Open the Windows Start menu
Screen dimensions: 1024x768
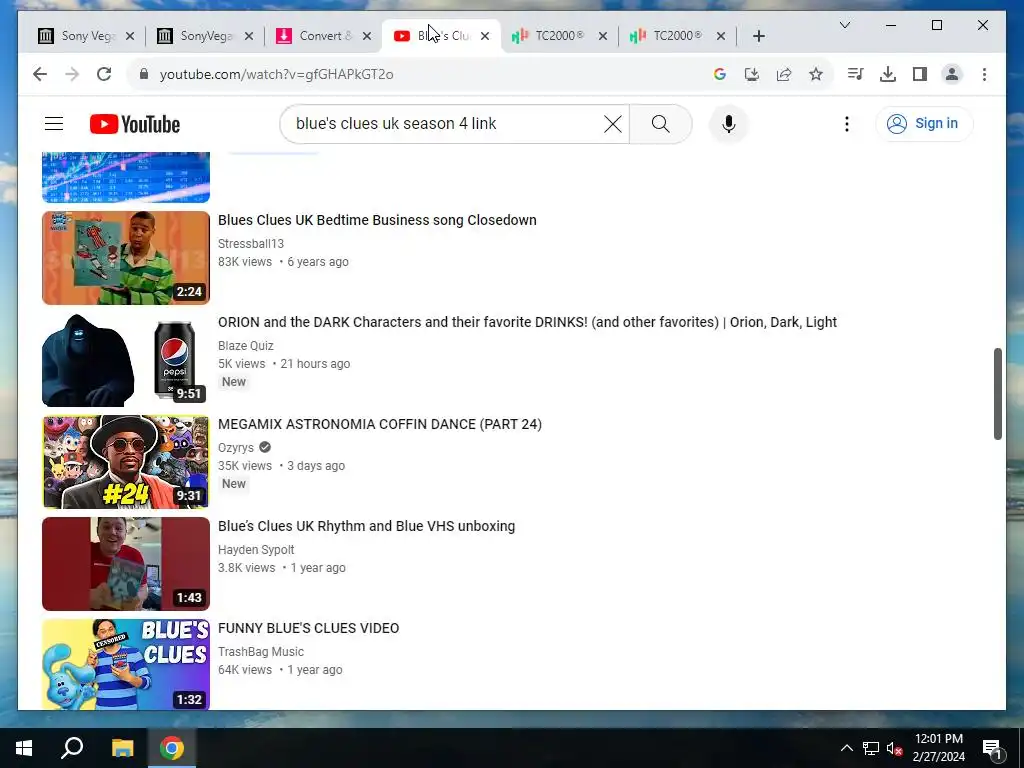(24, 748)
